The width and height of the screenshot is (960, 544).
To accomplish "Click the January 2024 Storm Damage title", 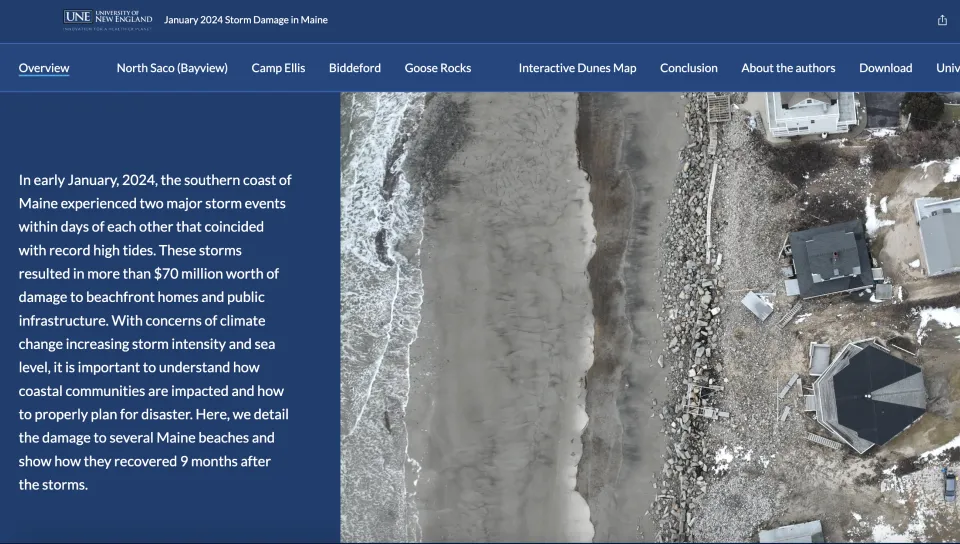I will (245, 20).
